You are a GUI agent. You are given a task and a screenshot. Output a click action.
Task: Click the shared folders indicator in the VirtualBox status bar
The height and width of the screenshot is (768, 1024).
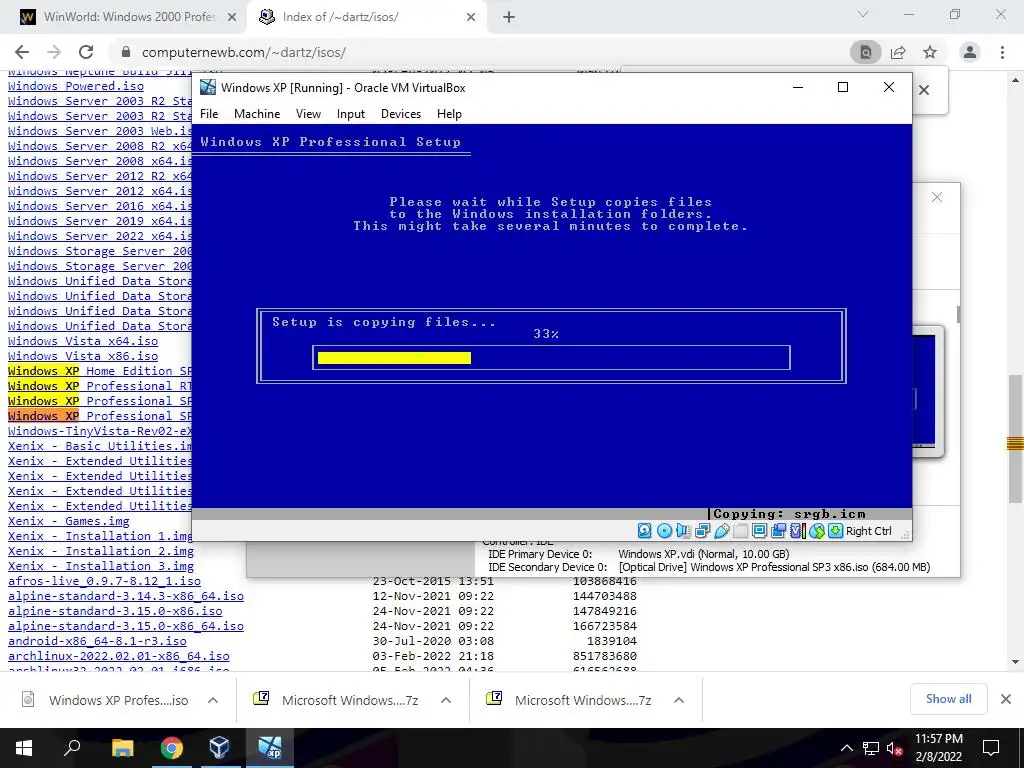(x=740, y=531)
